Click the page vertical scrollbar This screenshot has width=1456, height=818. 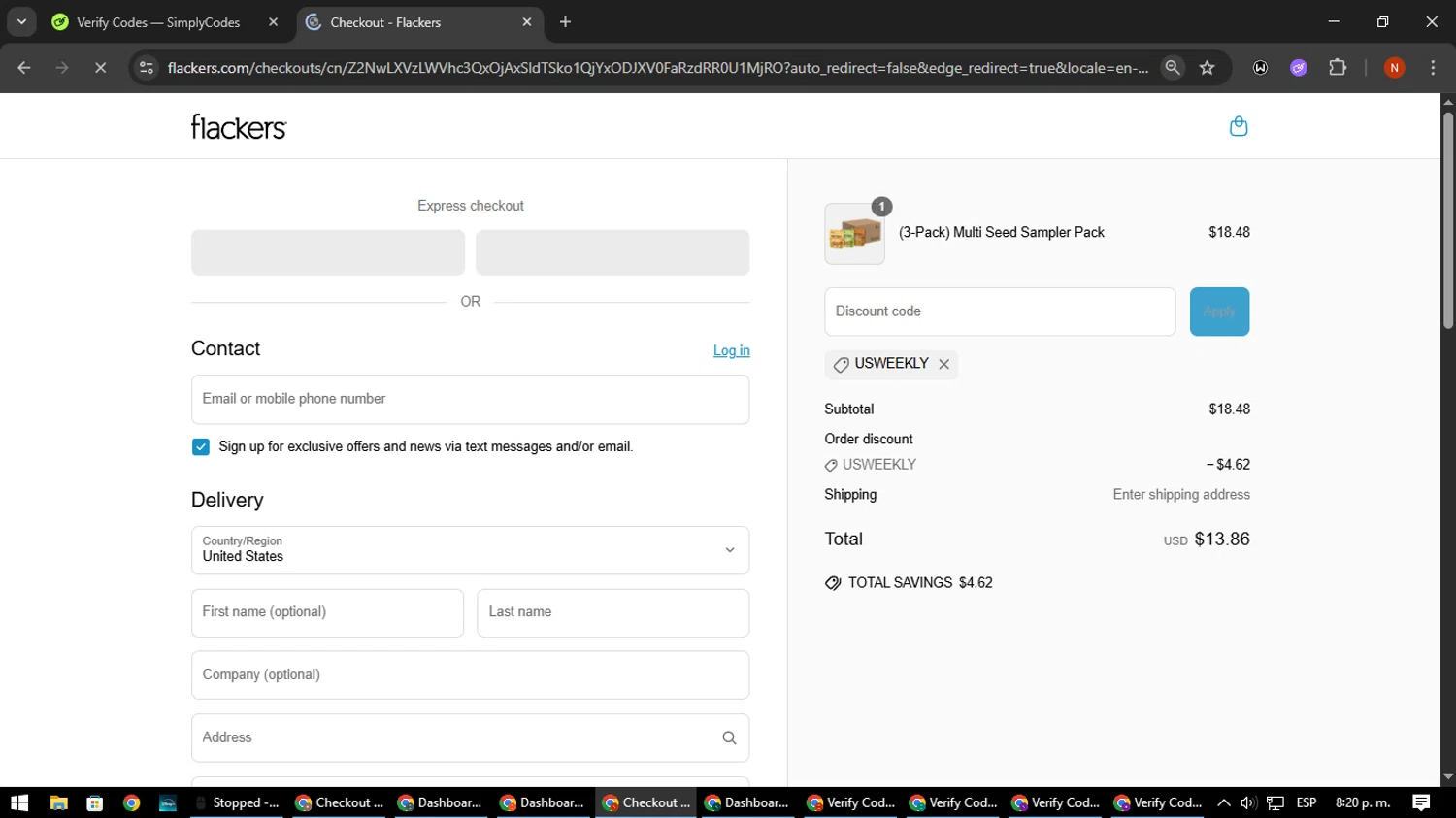[x=1448, y=221]
